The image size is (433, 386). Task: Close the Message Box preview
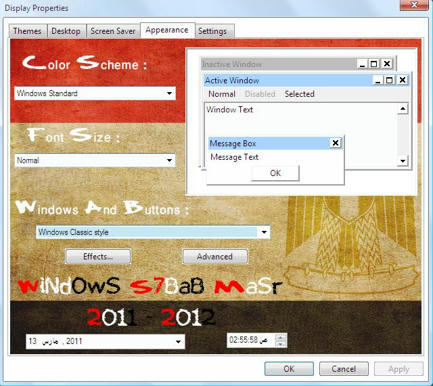pos(335,143)
